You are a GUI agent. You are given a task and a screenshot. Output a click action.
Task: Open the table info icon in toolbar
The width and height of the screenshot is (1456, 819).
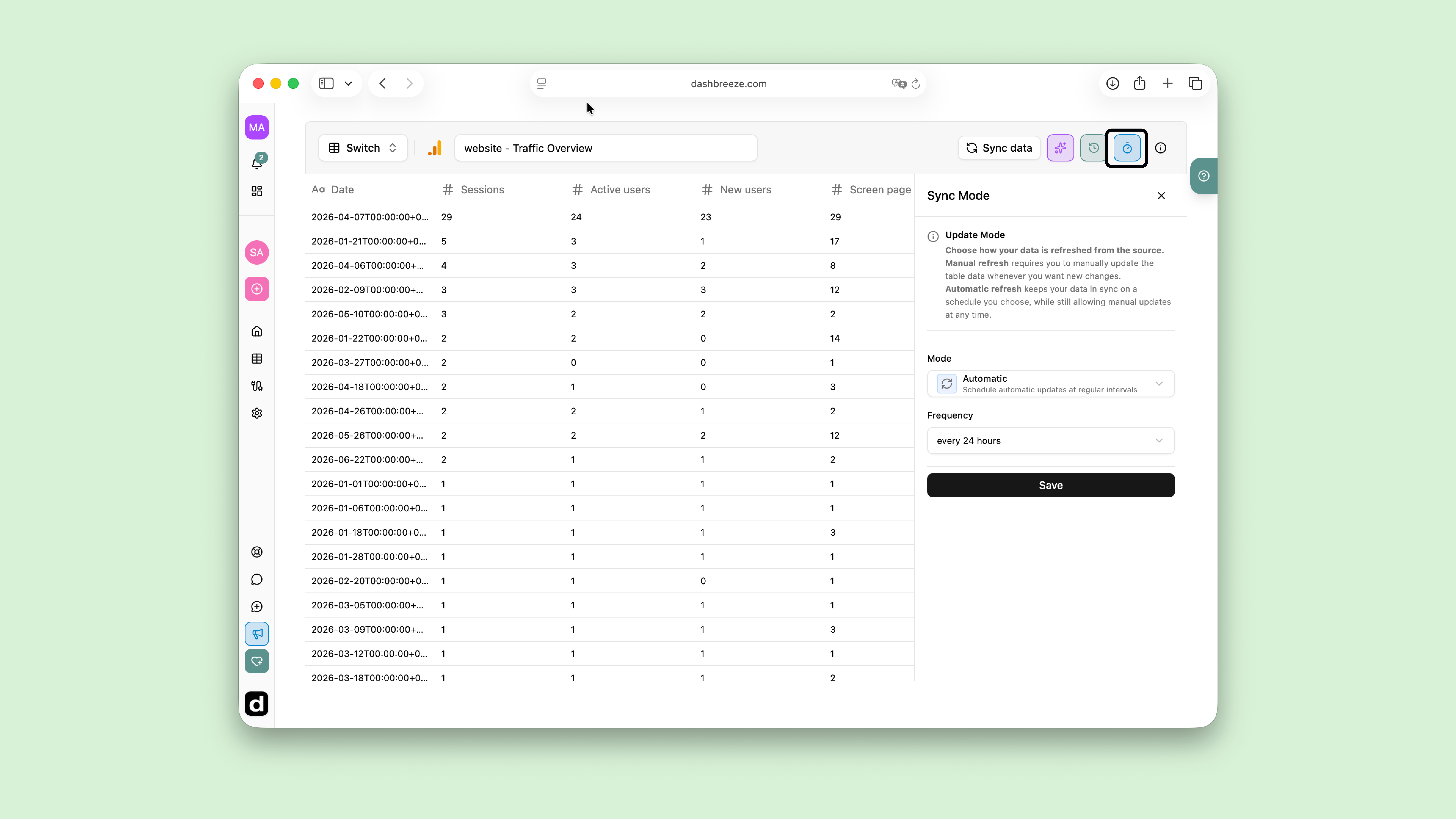pos(1160,148)
